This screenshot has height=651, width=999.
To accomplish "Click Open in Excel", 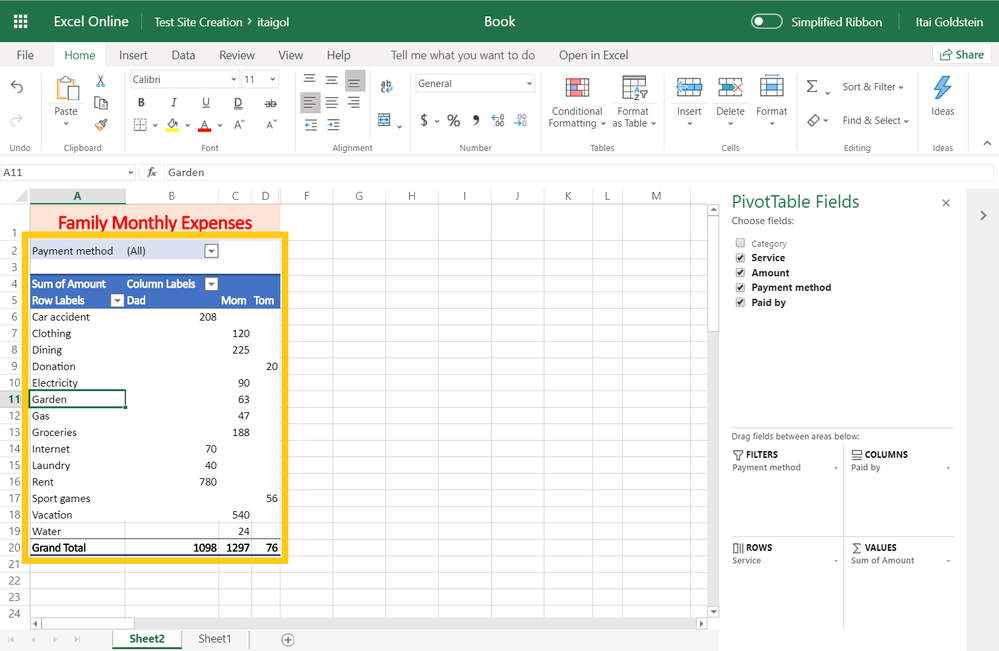I will click(593, 55).
